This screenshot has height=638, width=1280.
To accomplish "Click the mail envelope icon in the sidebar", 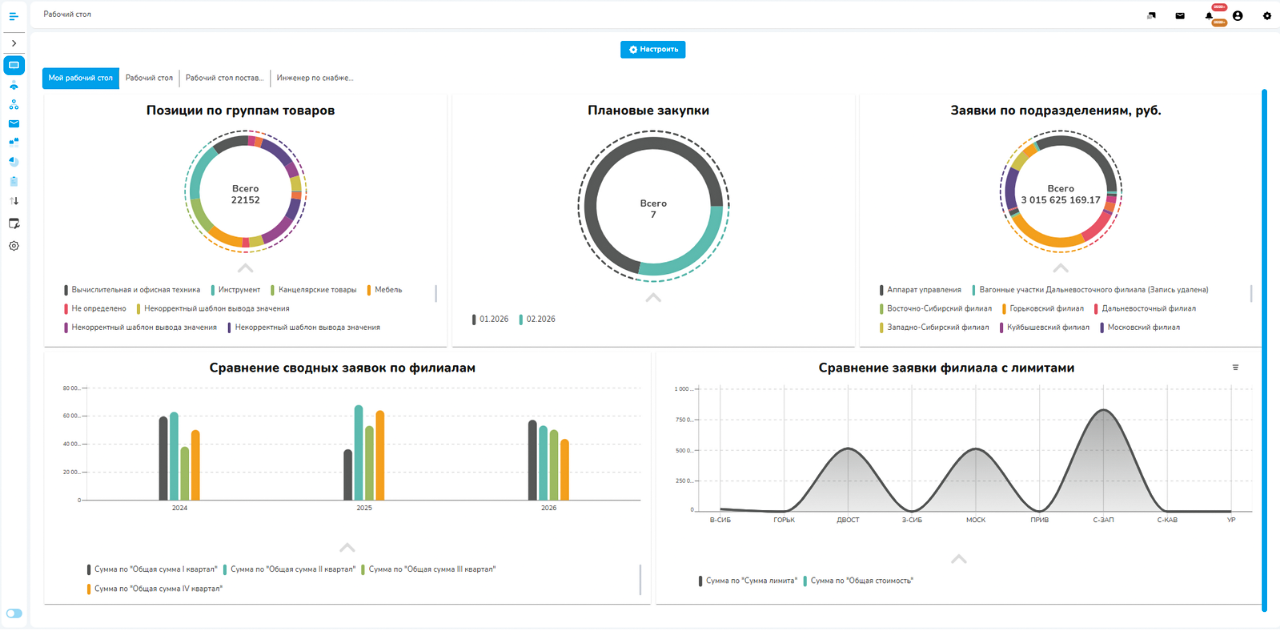I will click(14, 124).
